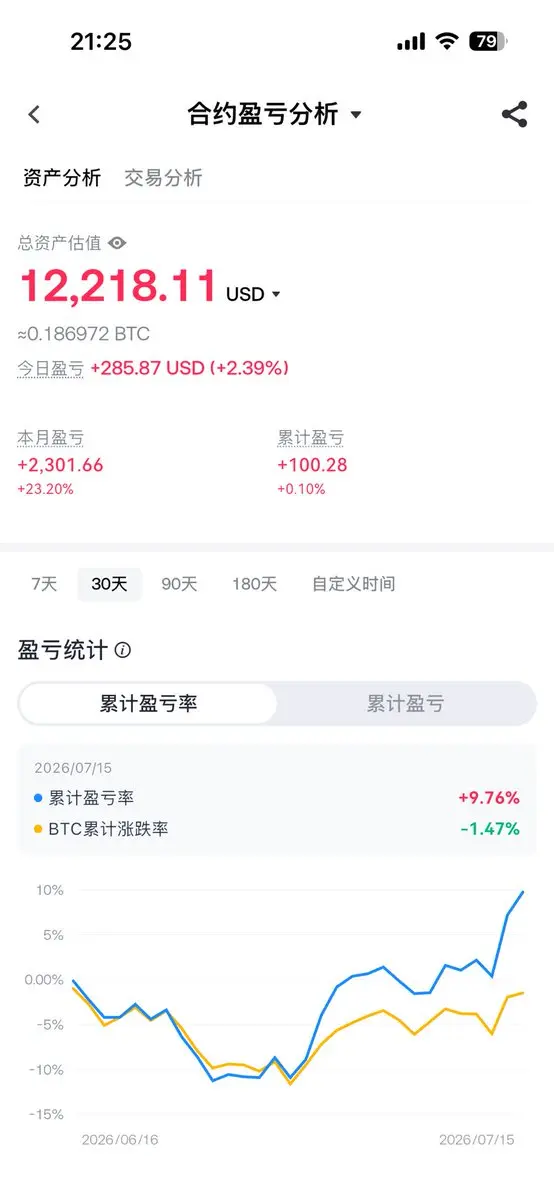The height and width of the screenshot is (1200, 554).
Task: Tap the Wi-Fi icon in status bar
Action: pos(446,41)
